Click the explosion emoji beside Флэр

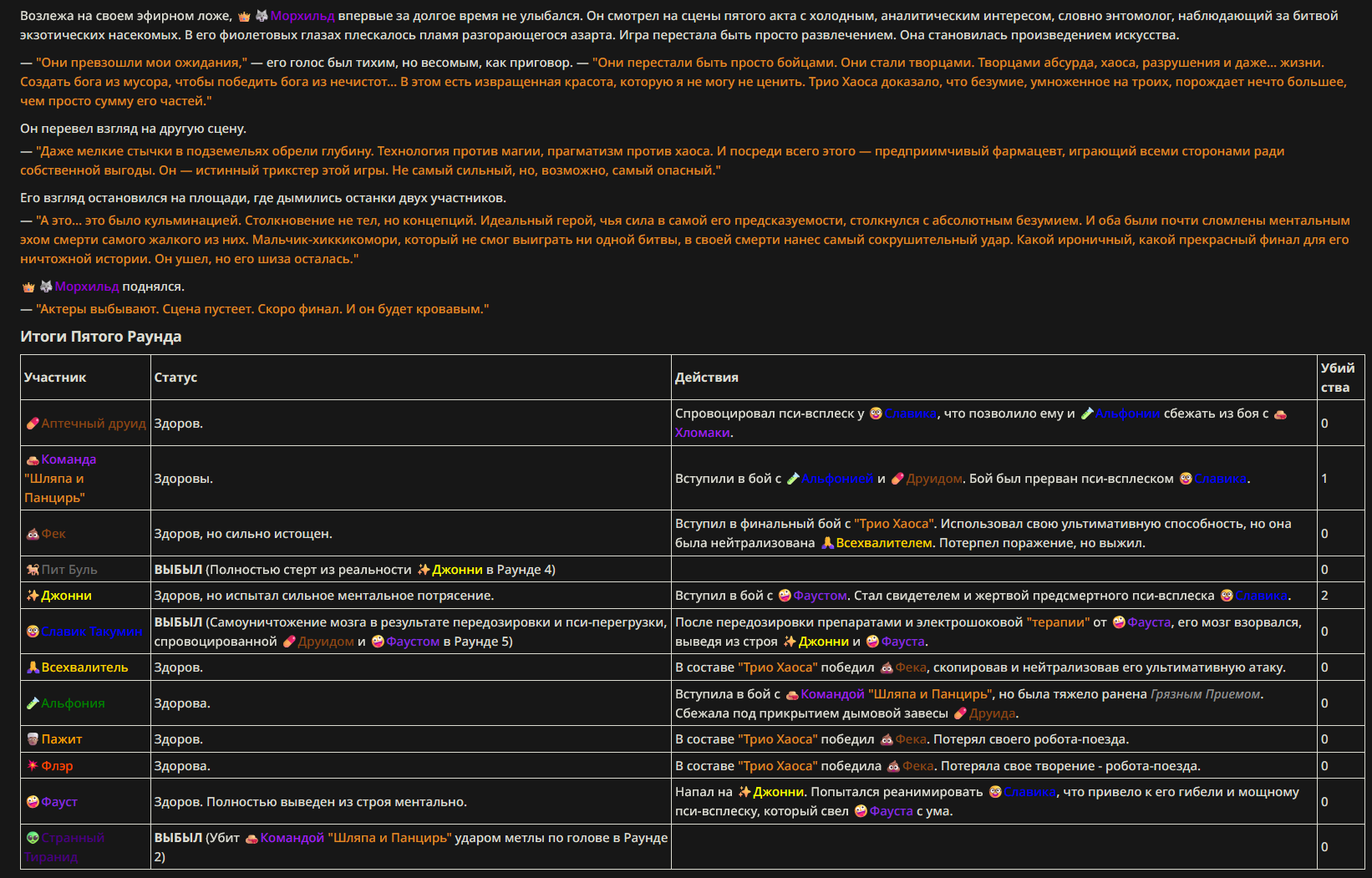[x=33, y=766]
